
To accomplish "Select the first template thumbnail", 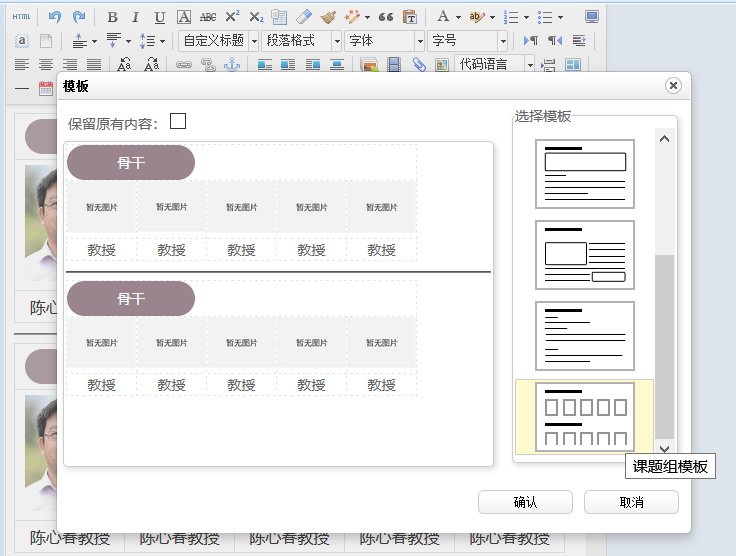I will 585,174.
